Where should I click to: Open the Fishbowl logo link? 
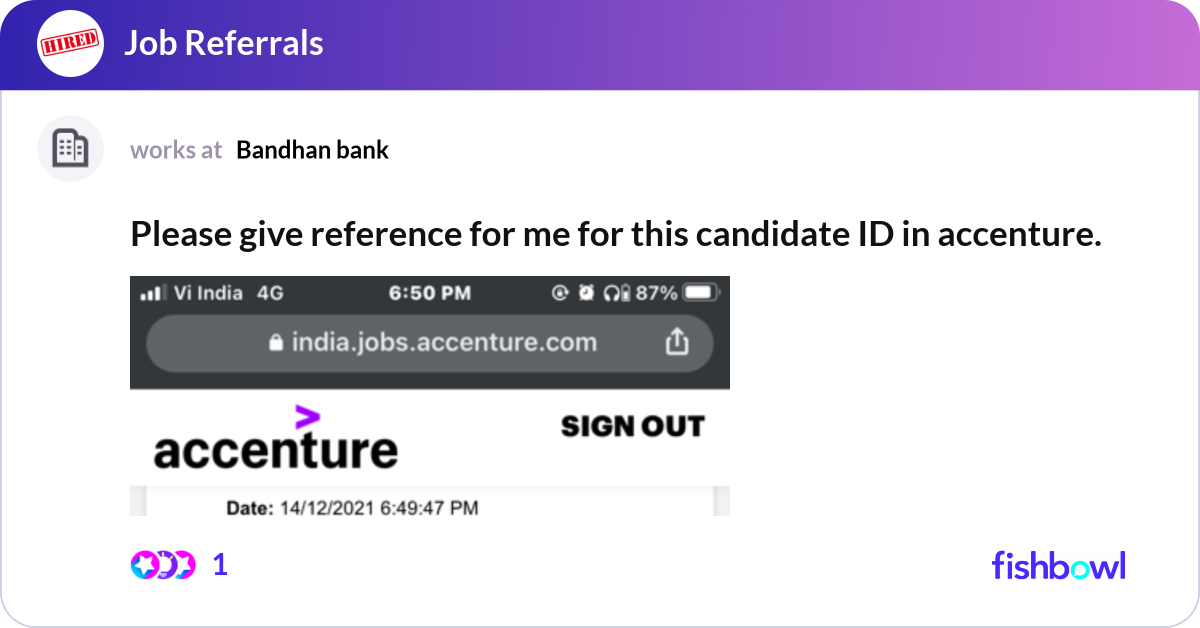1058,565
